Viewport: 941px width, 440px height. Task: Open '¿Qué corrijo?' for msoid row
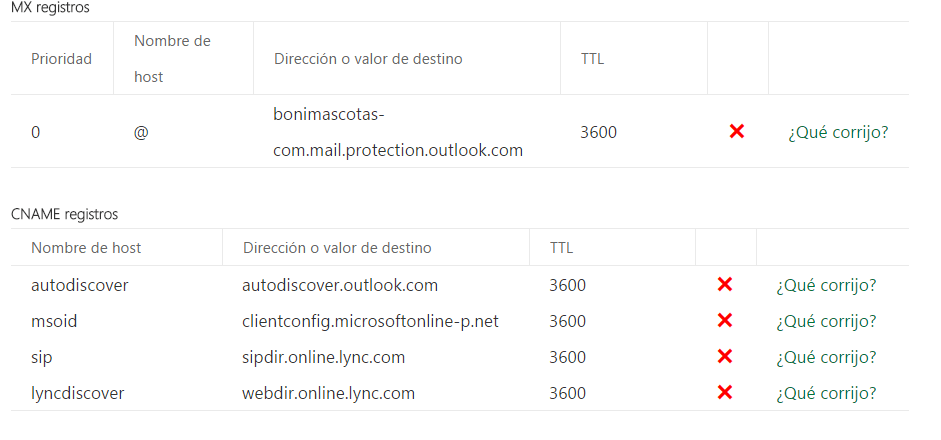[x=826, y=321]
